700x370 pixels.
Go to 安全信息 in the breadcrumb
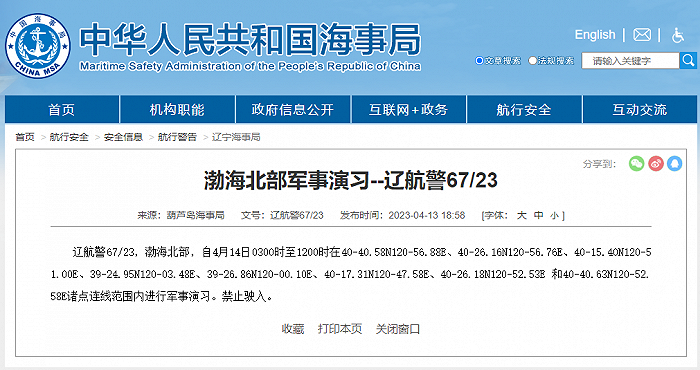tap(123, 137)
